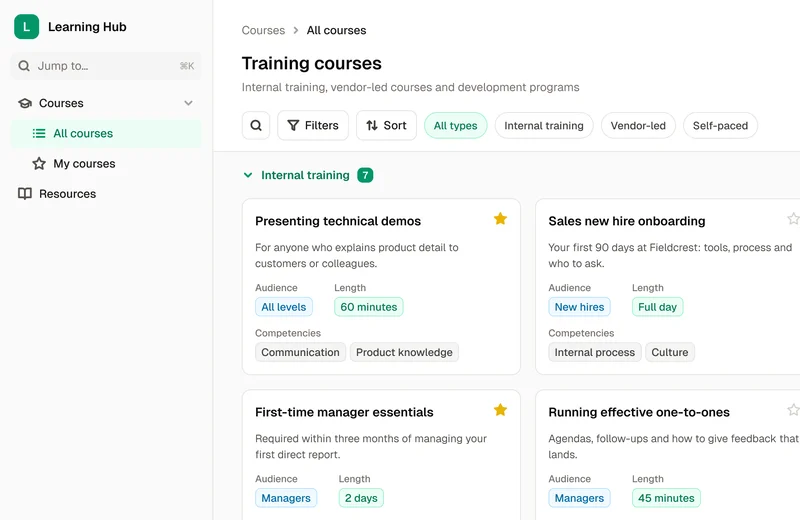Click the Filters funnel icon
Screen dimensions: 800x520
click(293, 126)
